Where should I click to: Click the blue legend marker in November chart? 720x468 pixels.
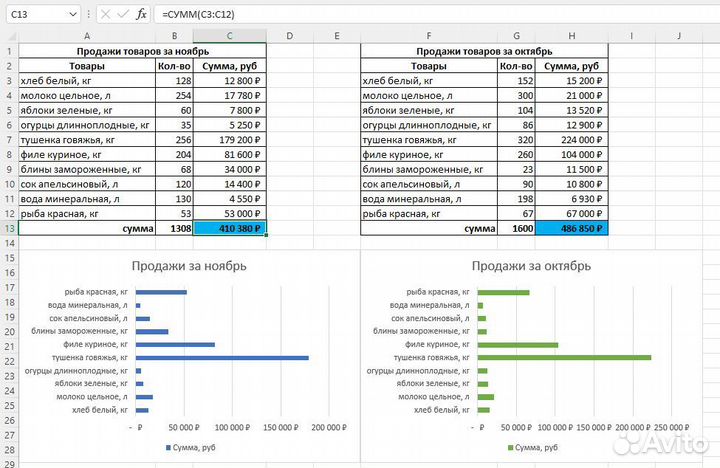tap(167, 447)
